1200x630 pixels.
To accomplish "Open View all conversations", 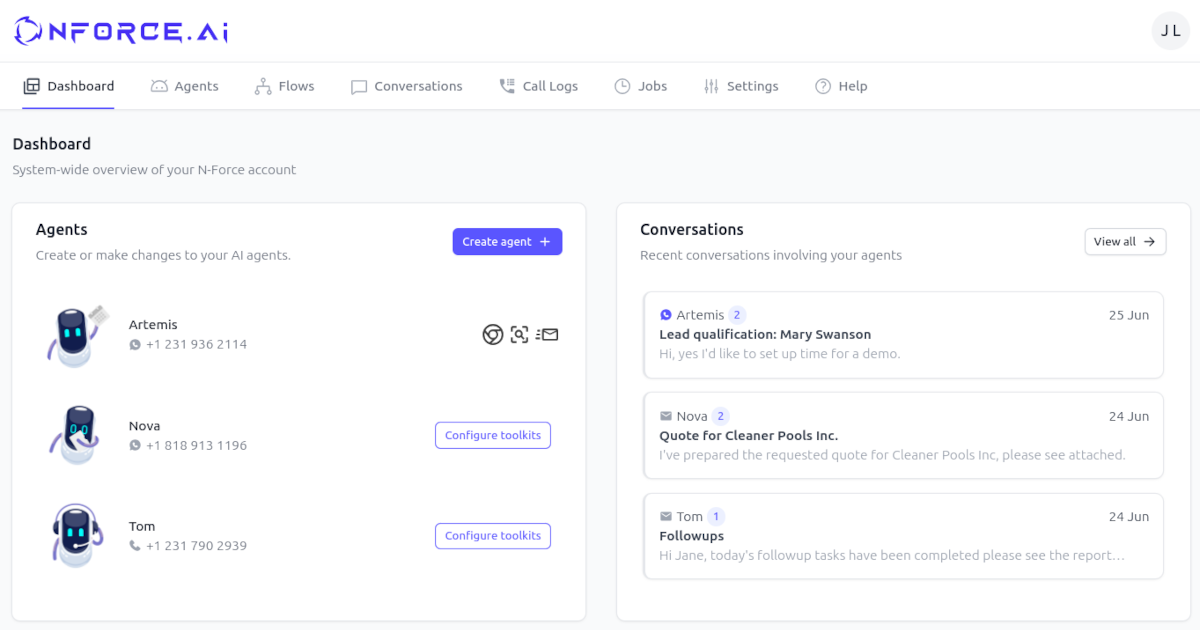I will pyautogui.click(x=1125, y=241).
